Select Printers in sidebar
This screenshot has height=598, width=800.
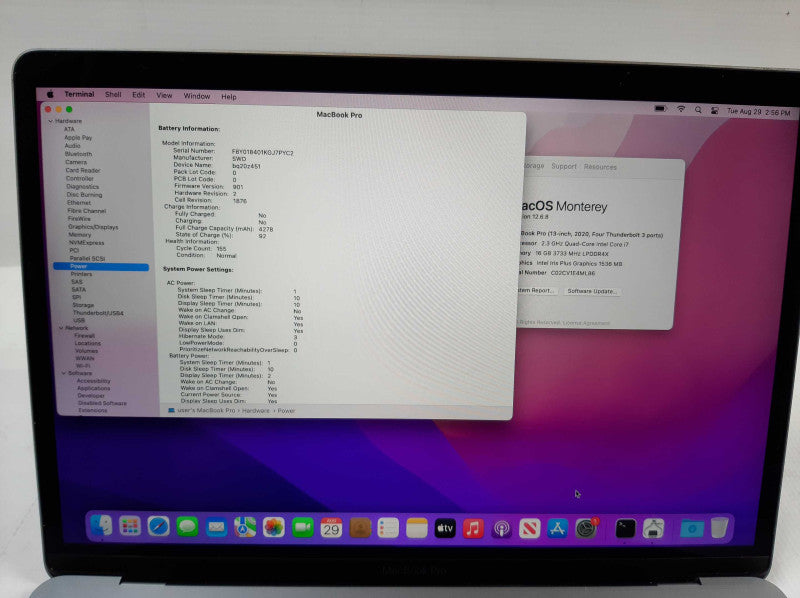pyautogui.click(x=81, y=274)
